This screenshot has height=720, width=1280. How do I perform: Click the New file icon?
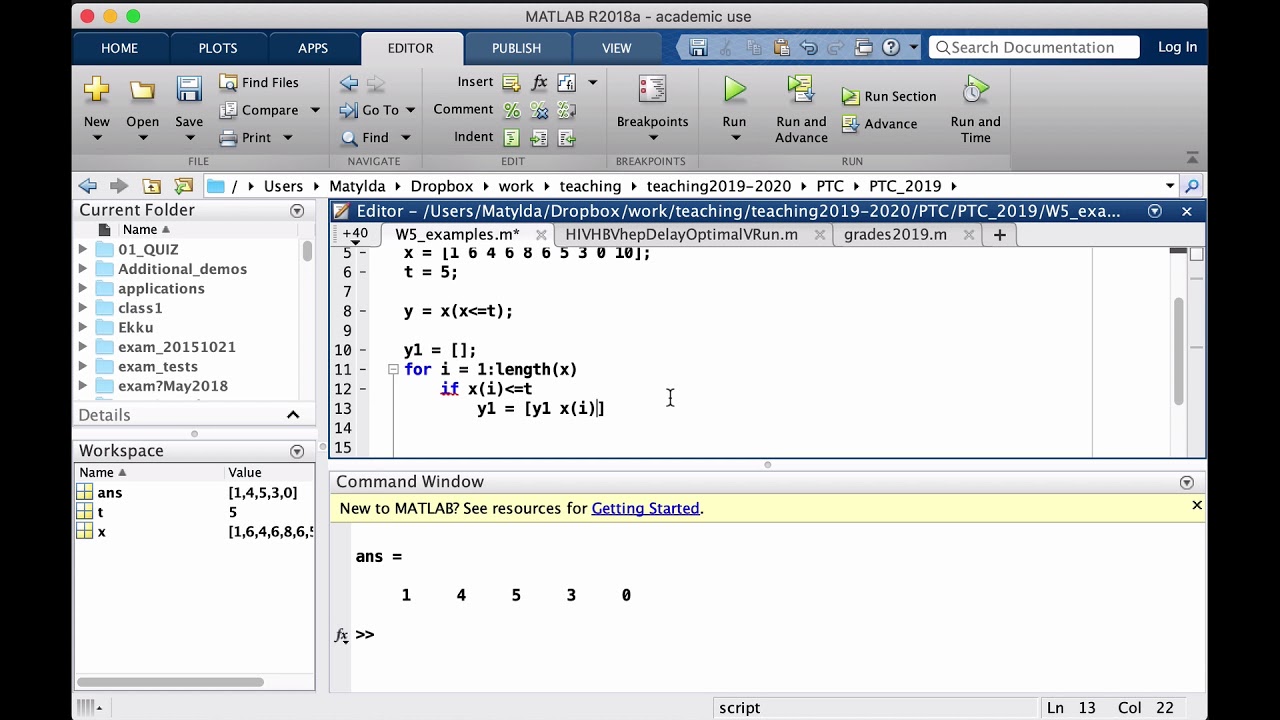click(97, 89)
